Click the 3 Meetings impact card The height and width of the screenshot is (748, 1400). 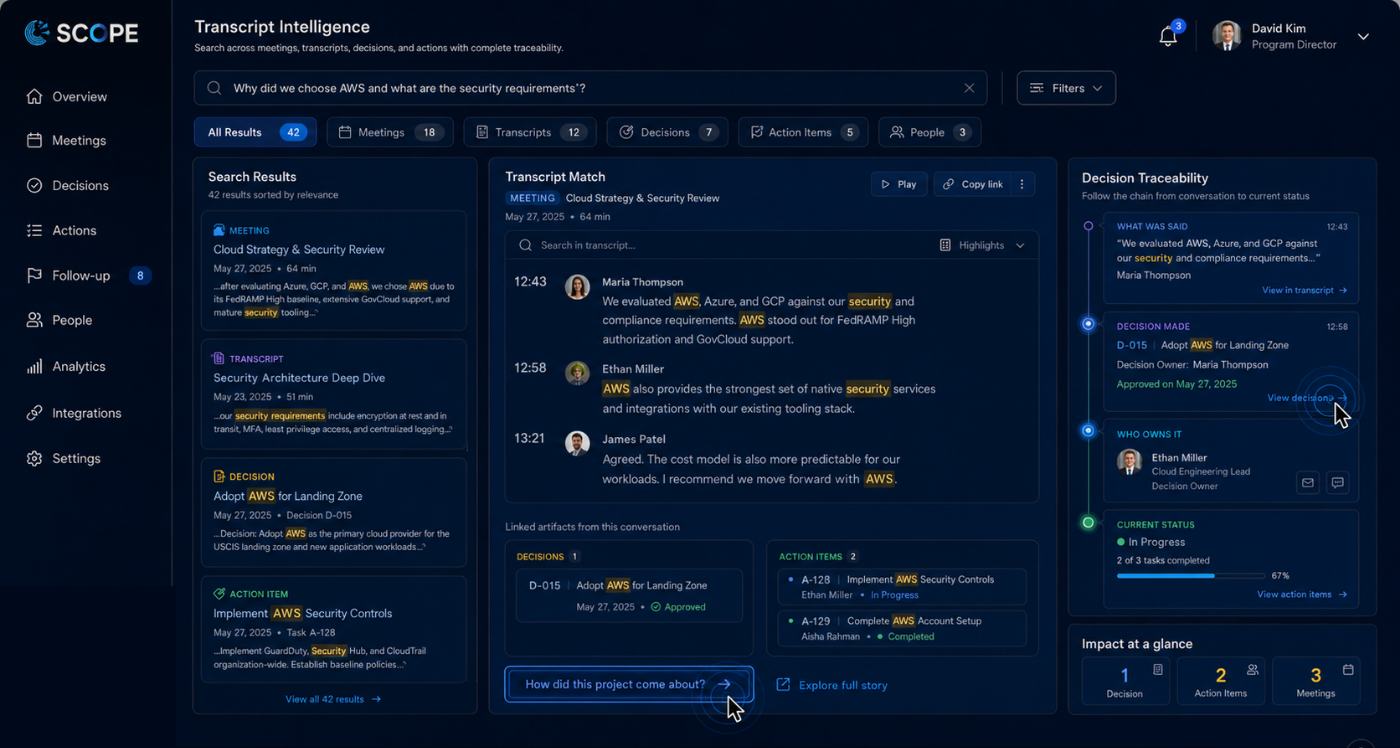coord(1315,682)
